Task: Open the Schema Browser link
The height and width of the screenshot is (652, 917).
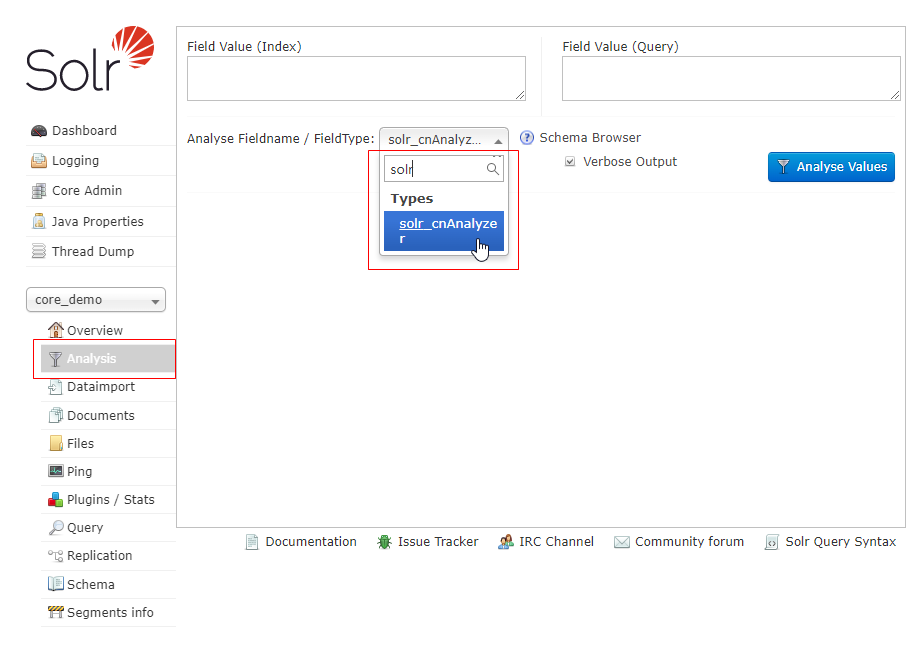Action: [590, 138]
